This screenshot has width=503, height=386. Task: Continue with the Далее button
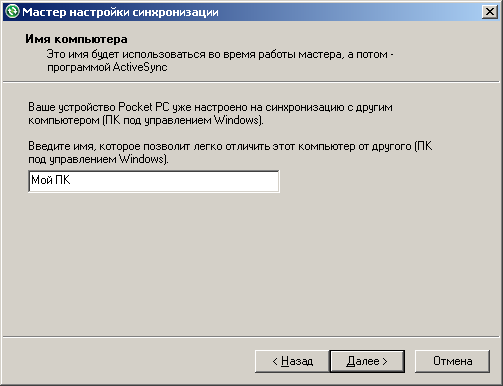point(367,361)
